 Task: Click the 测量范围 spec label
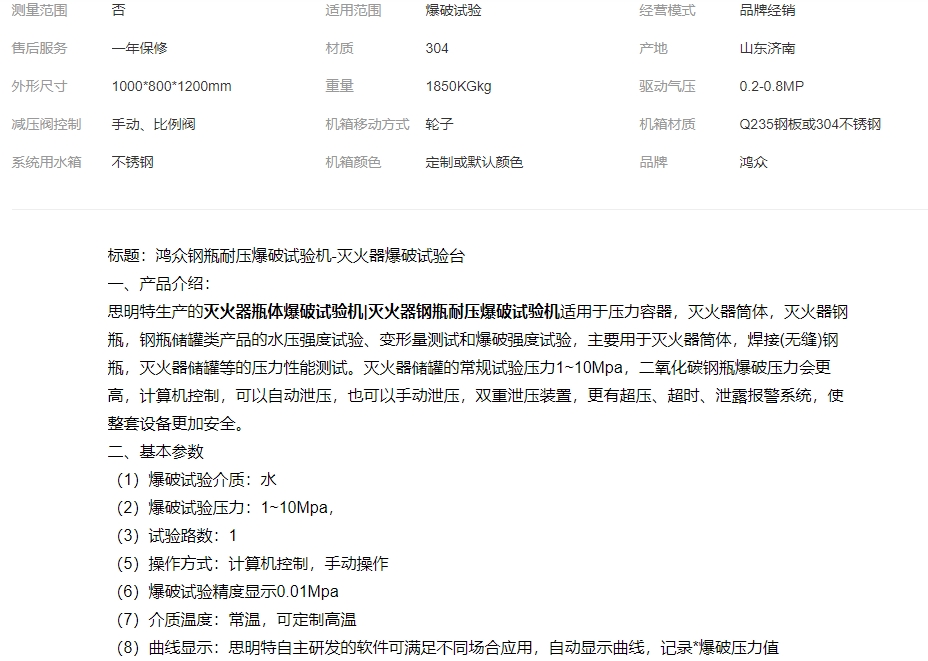point(40,10)
